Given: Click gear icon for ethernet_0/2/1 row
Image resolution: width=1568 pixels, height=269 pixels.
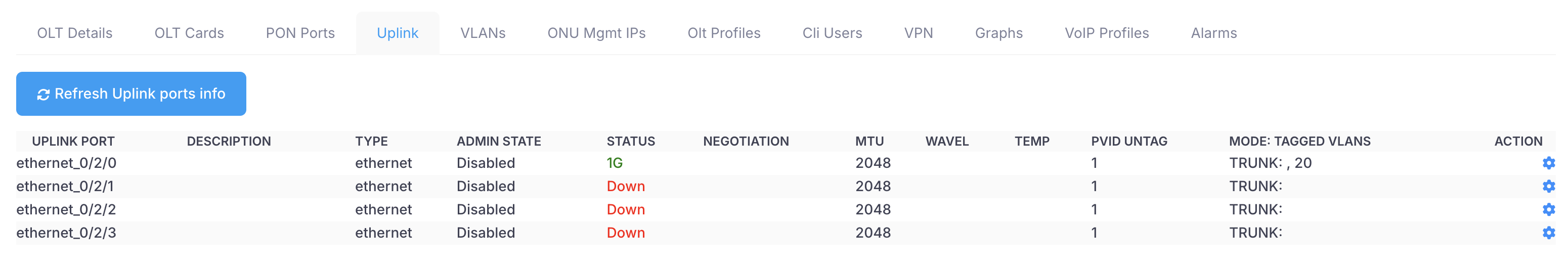Looking at the screenshot, I should [1548, 186].
